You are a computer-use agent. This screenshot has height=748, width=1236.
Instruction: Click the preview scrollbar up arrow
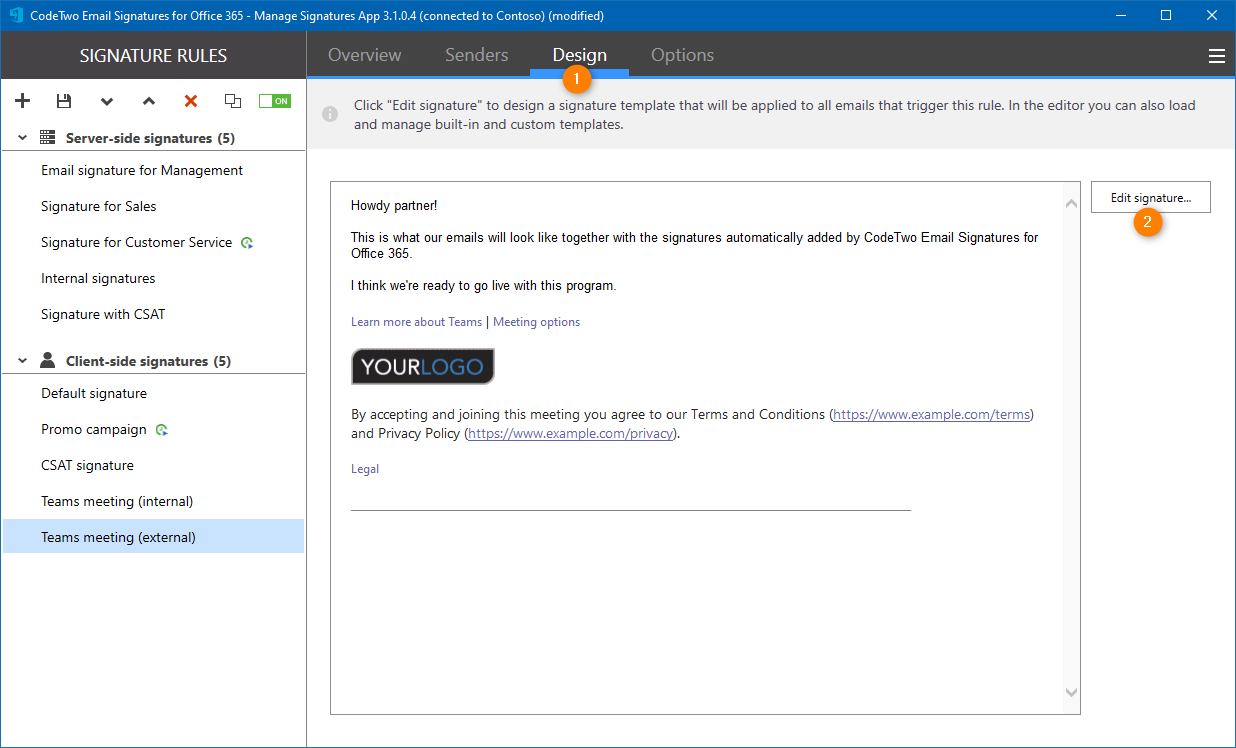point(1071,204)
